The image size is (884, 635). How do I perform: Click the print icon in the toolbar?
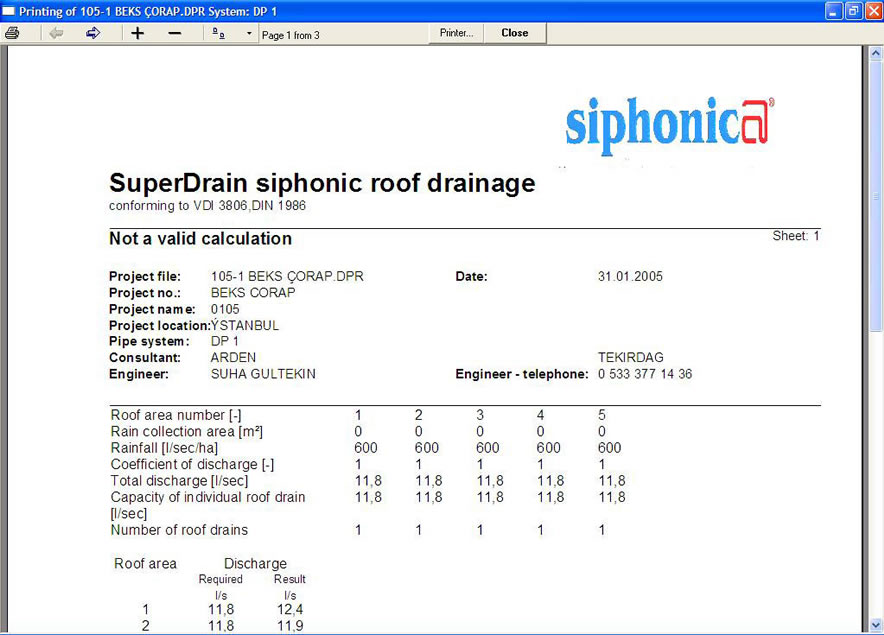tap(12, 34)
